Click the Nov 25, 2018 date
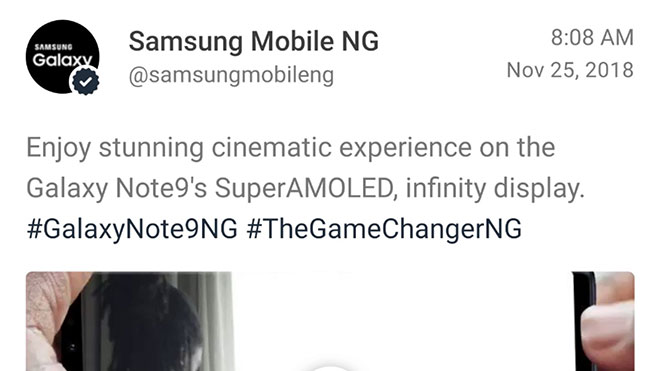This screenshot has height=371, width=660. click(570, 70)
